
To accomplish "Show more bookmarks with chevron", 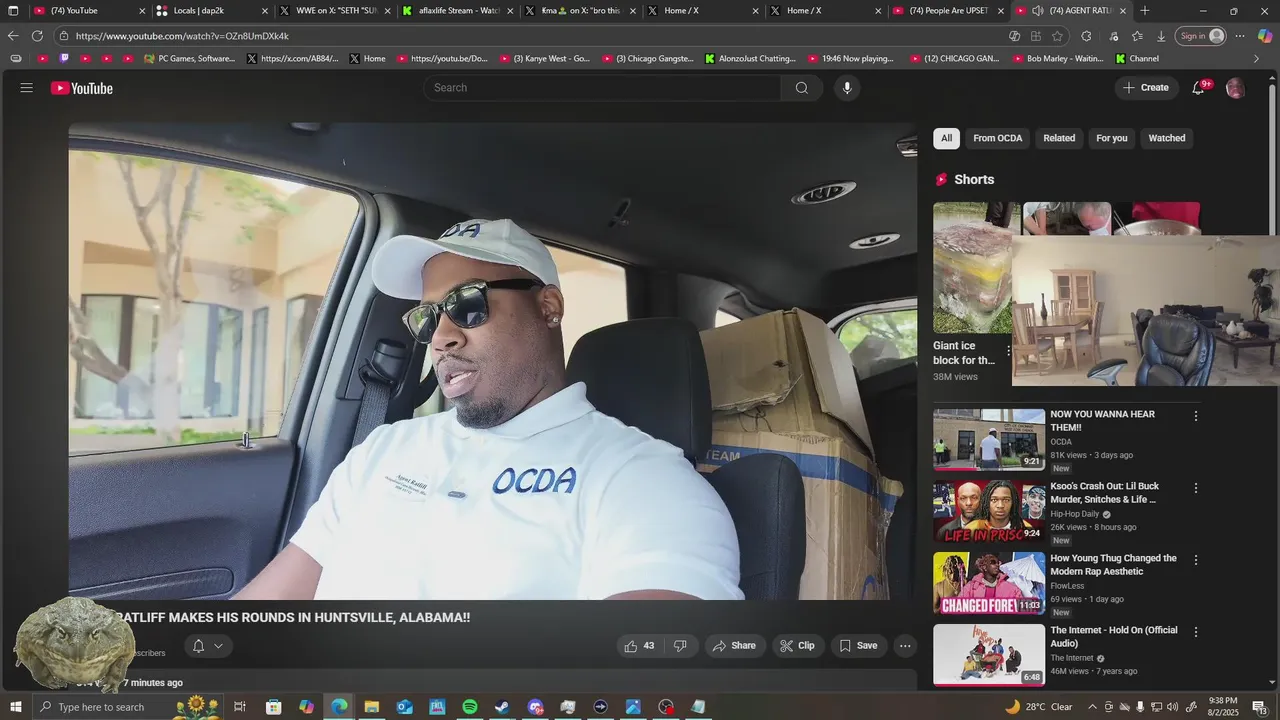I will click(1257, 58).
